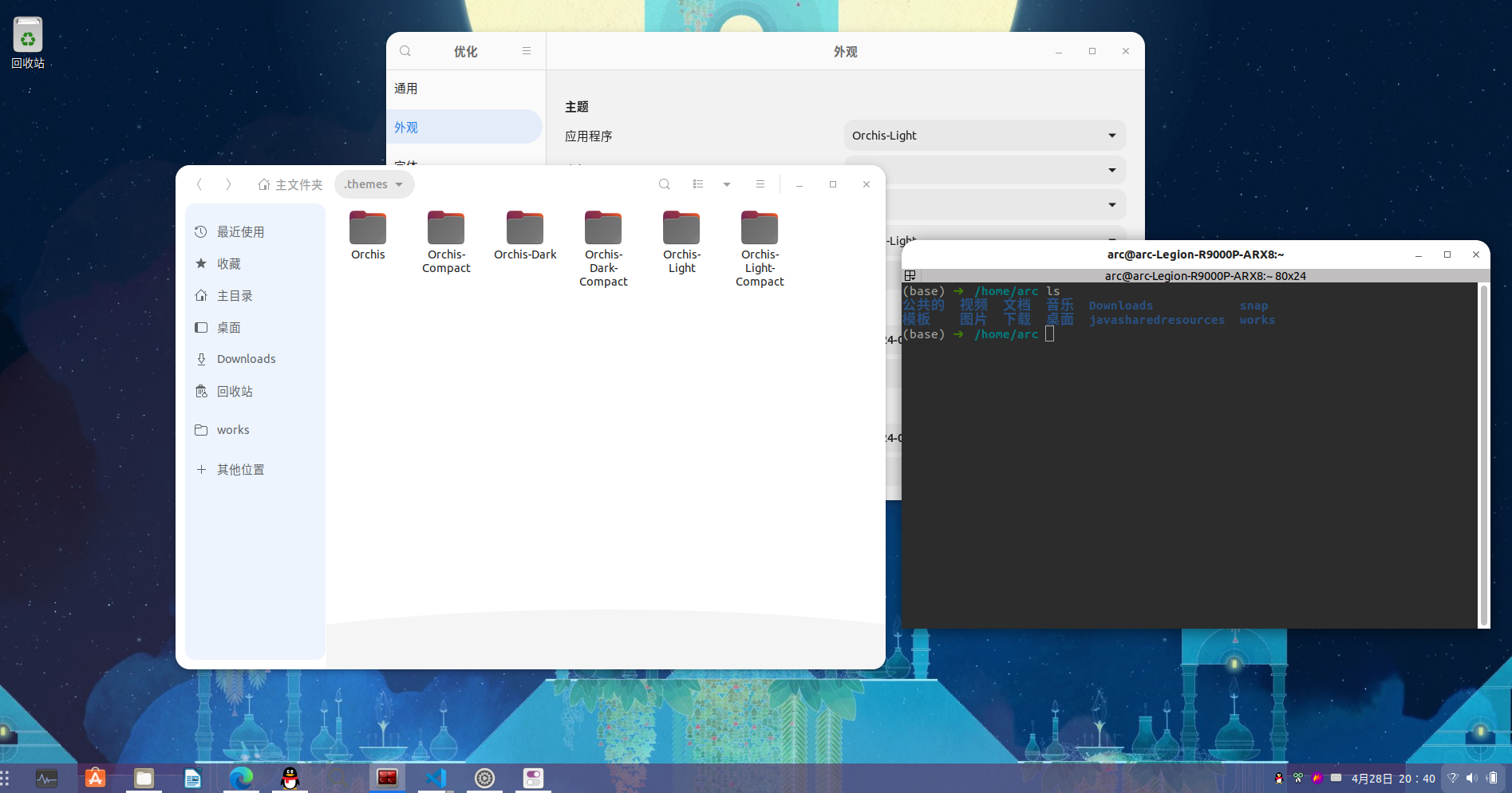Open Downloads in file manager sidebar
The image size is (1512, 793).
255,359
